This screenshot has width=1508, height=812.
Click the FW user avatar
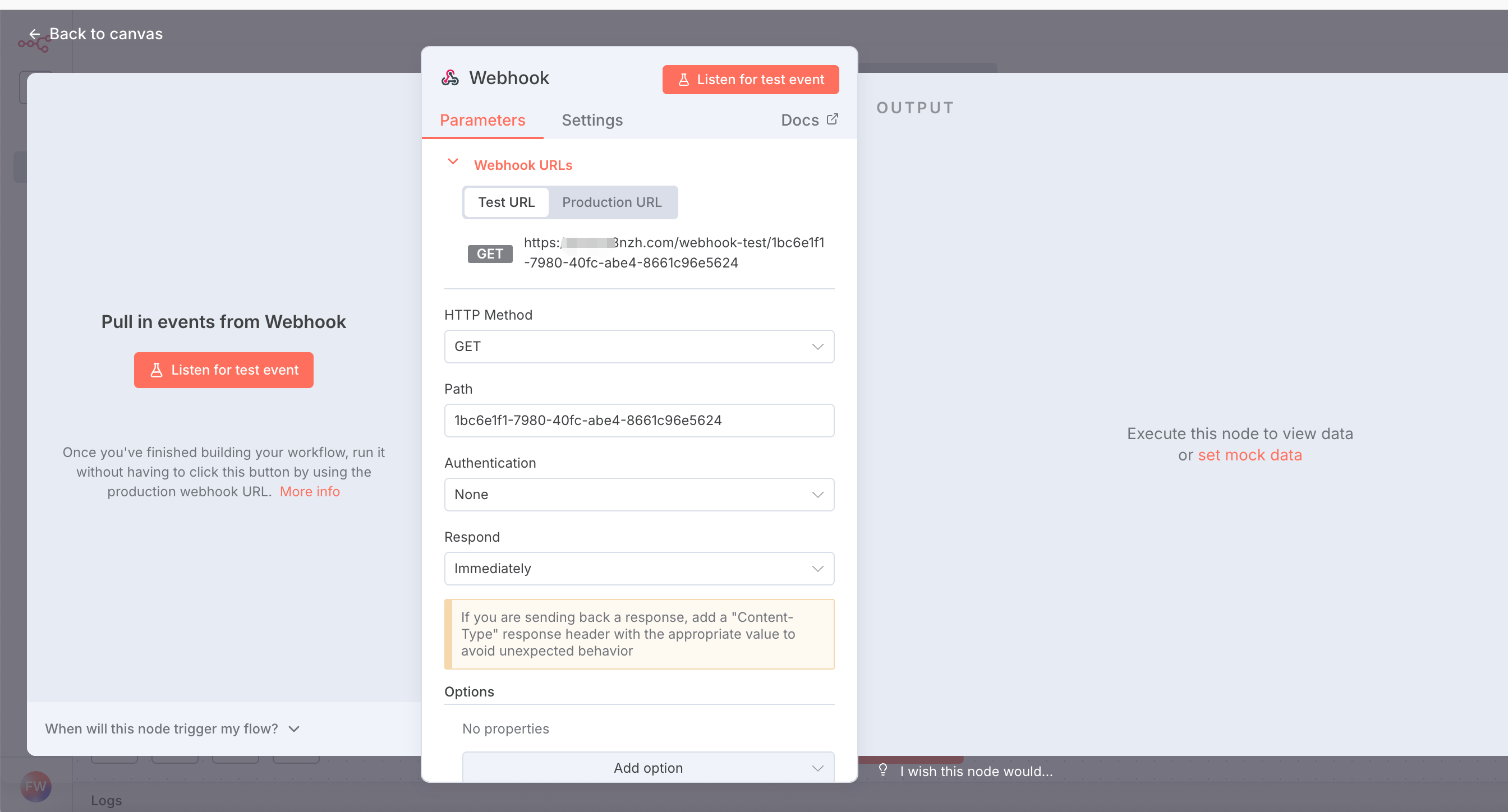pyautogui.click(x=36, y=786)
